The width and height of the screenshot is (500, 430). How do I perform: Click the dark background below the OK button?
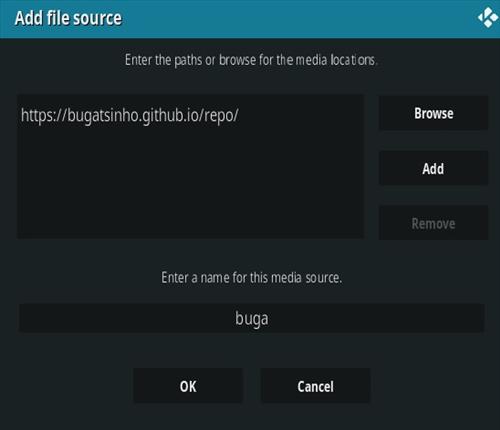click(188, 417)
